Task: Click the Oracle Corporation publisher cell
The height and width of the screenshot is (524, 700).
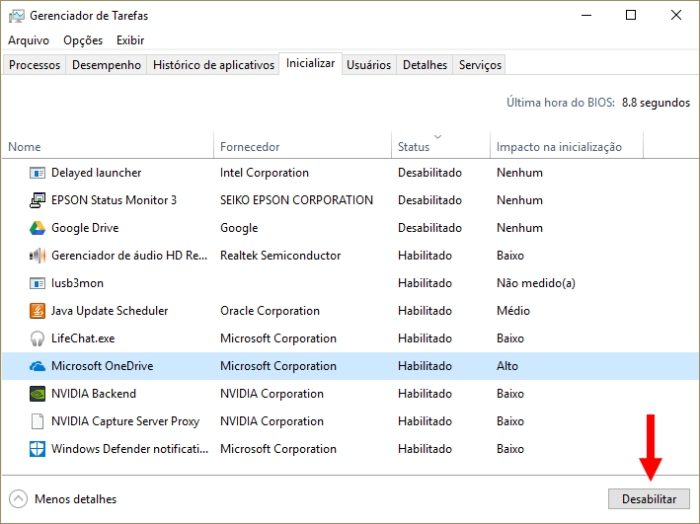Action: pyautogui.click(x=270, y=311)
